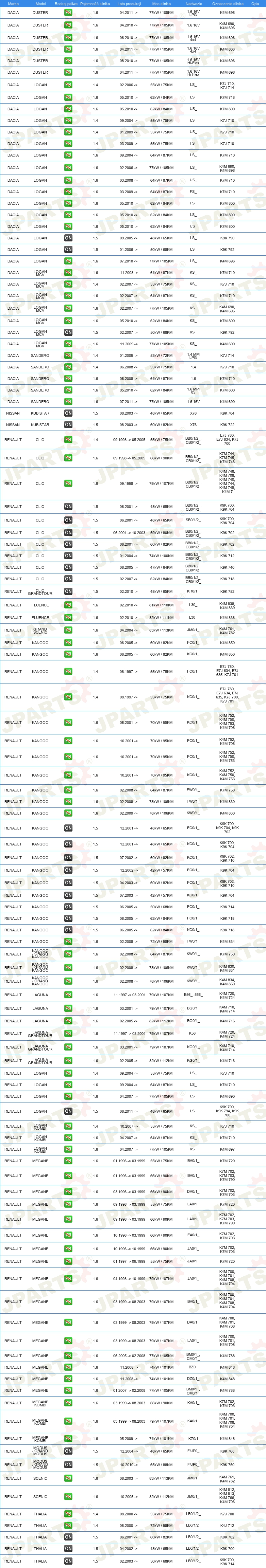Viewport: 266px width, 1568px height.
Task: Click the petrol icon for Duster 1.6 16V LPG
Action: (68, 13)
